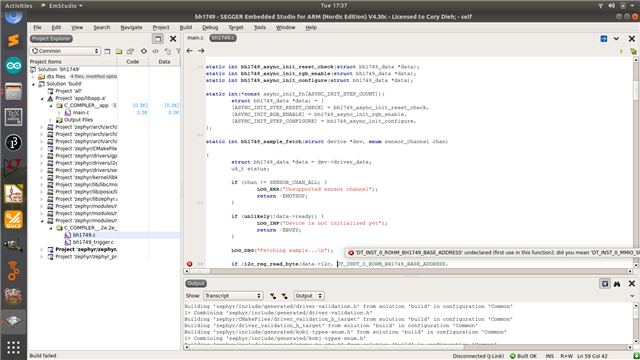Click the project properties icon beside the folder icon

[x=130, y=51]
